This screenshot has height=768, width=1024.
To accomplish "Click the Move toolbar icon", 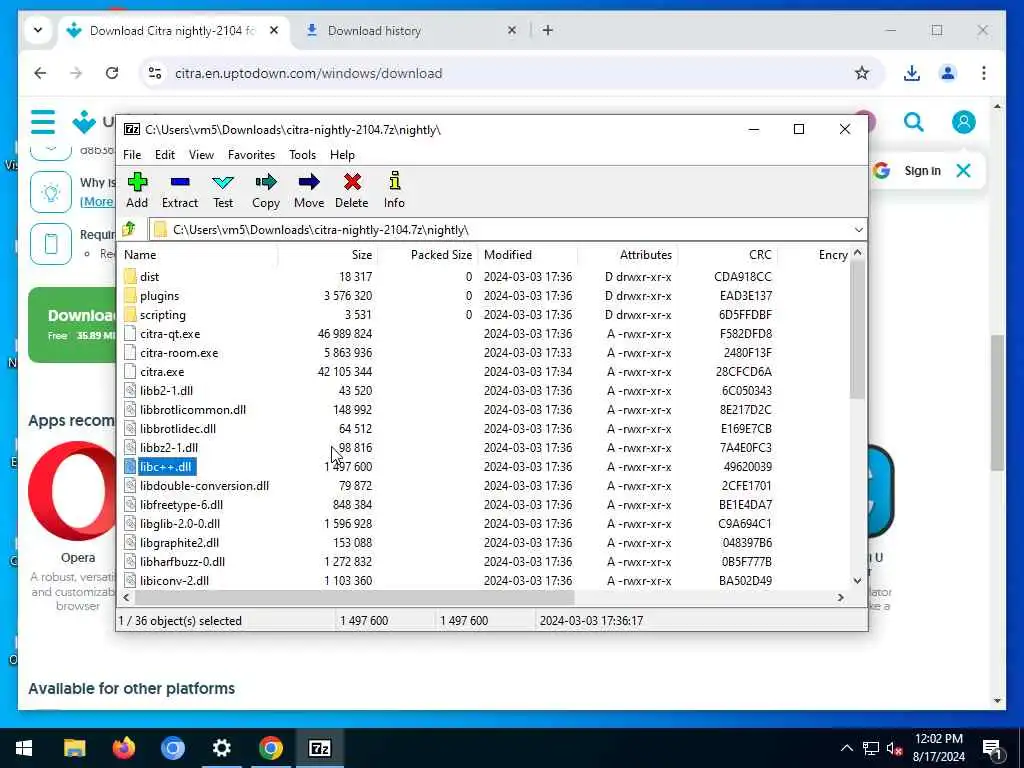I will pyautogui.click(x=309, y=190).
